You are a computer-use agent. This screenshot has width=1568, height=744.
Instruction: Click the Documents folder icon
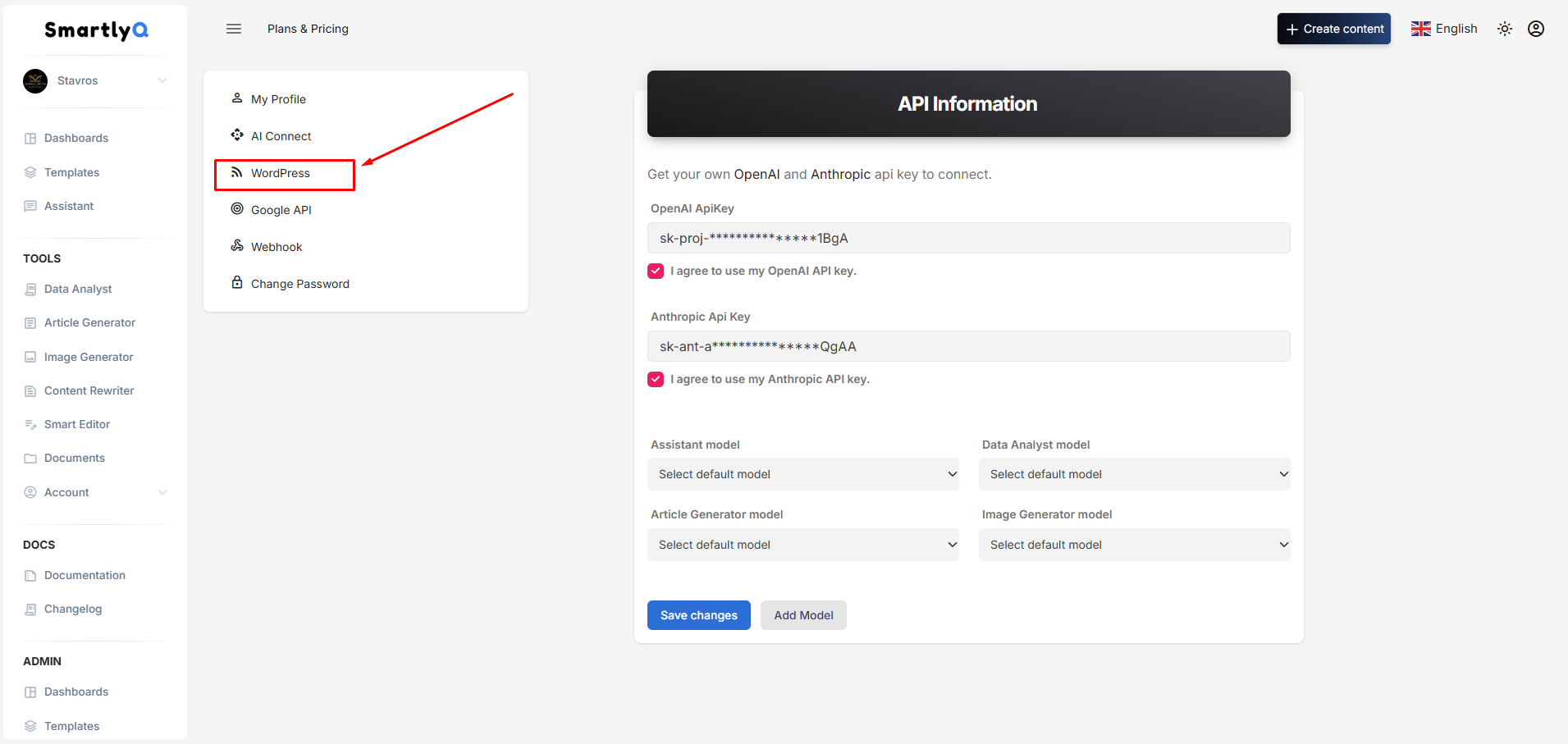click(x=30, y=459)
